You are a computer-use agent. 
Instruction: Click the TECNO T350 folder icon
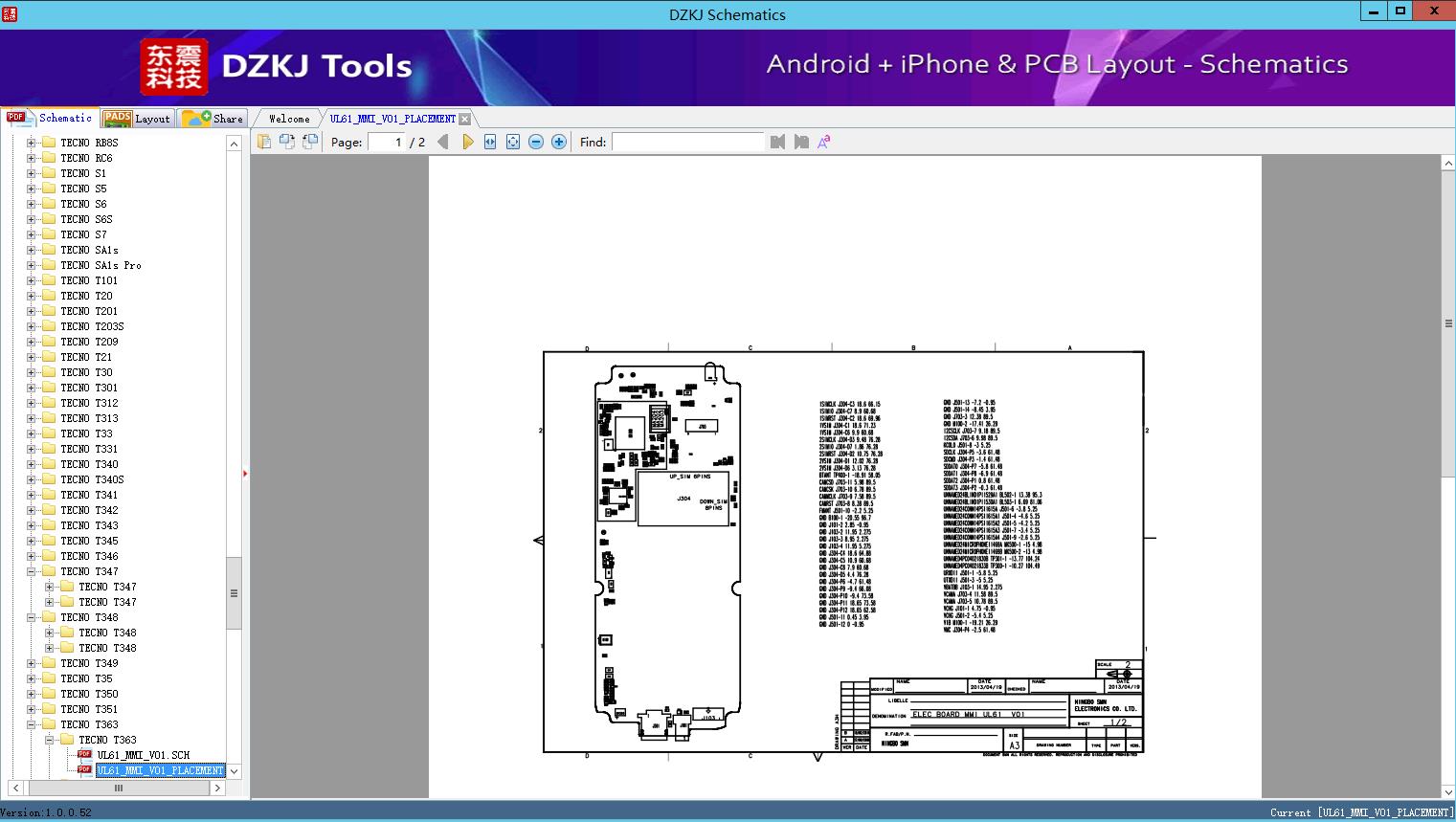tap(49, 694)
